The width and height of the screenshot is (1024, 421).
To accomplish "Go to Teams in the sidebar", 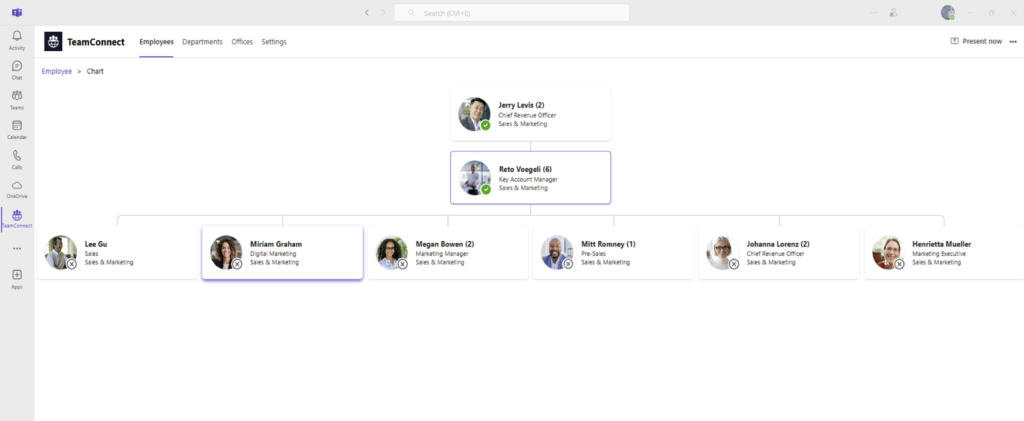I will point(17,99).
